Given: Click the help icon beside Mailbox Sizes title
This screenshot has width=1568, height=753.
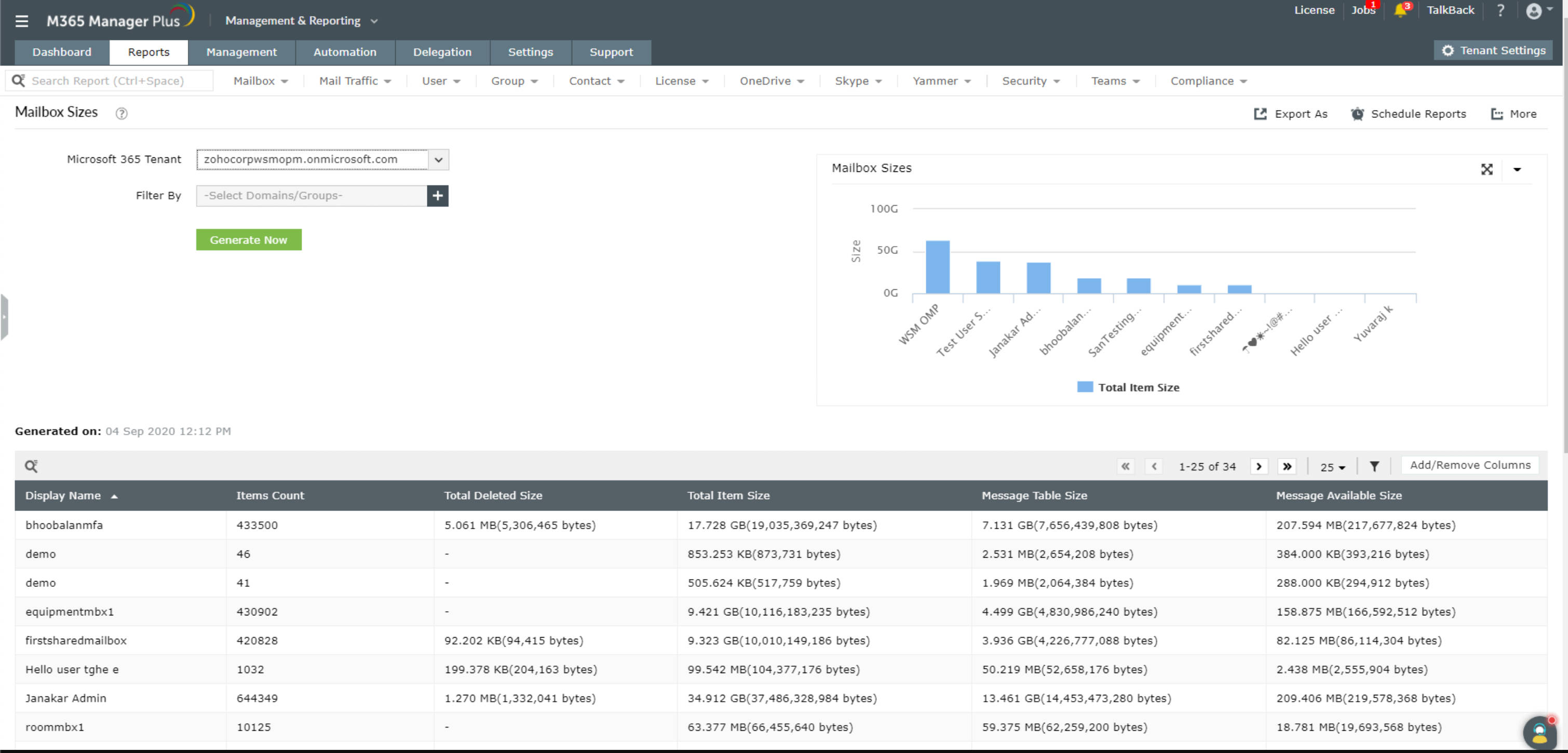Looking at the screenshot, I should (121, 114).
